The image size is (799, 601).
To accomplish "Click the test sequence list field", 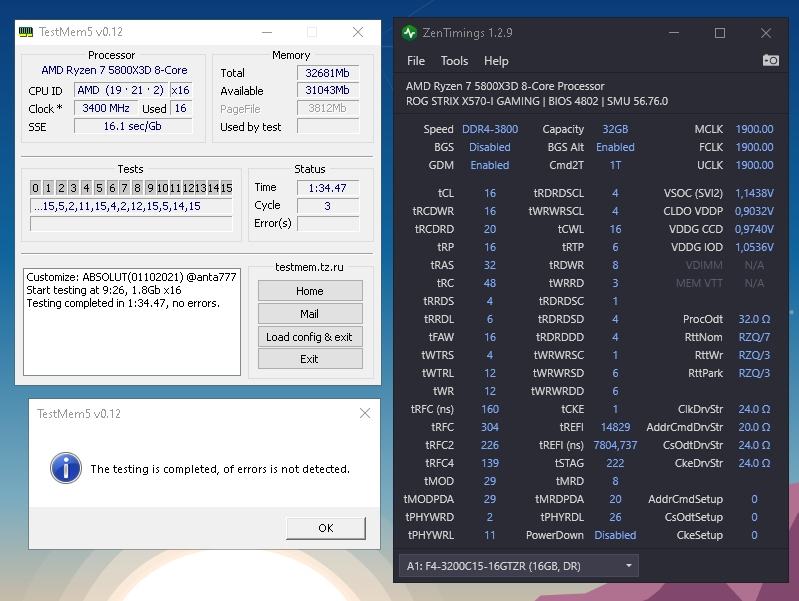I will [131, 206].
